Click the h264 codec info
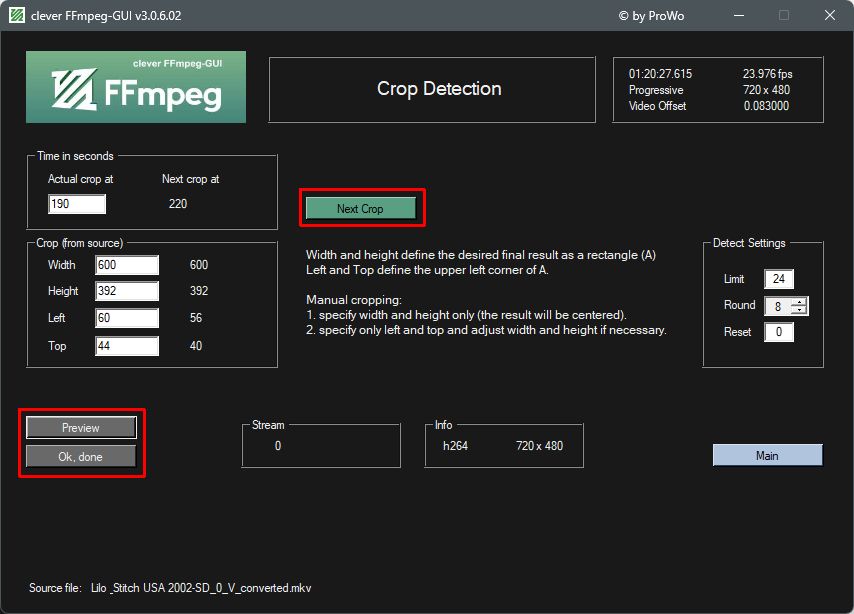Image resolution: width=854 pixels, height=614 pixels. pos(455,446)
